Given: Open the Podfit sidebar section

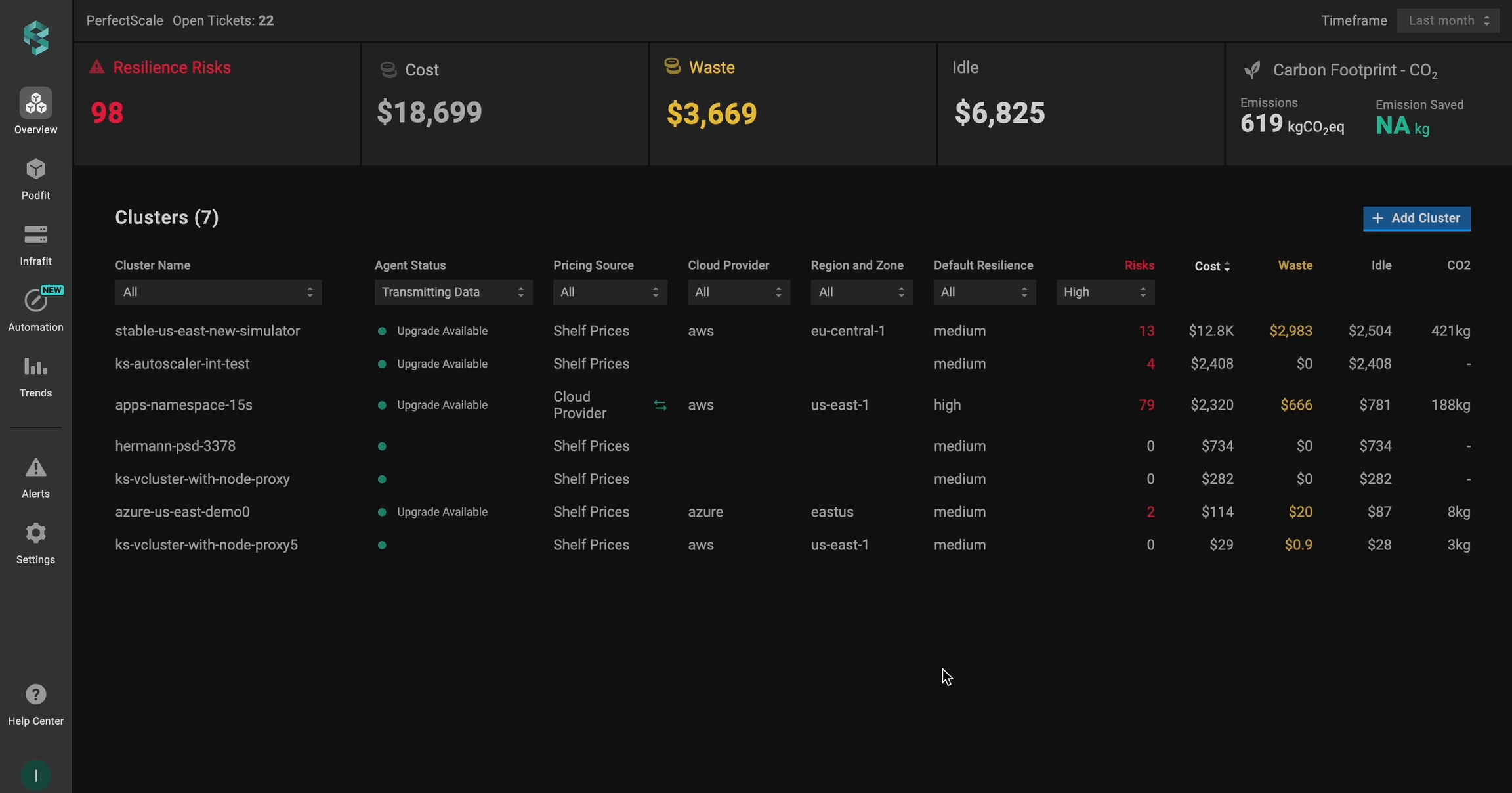Looking at the screenshot, I should [35, 179].
